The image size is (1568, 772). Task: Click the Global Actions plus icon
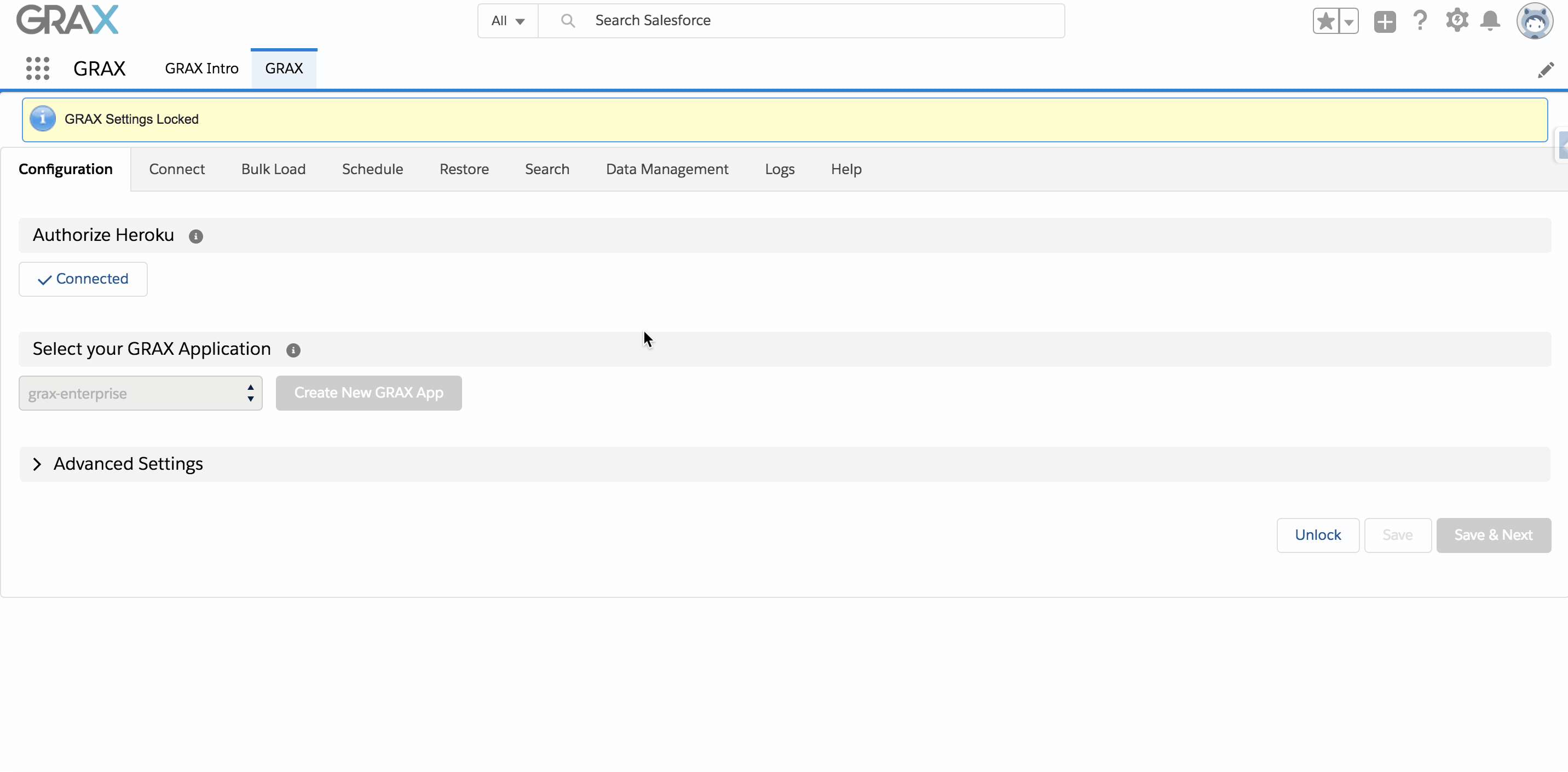click(1385, 21)
